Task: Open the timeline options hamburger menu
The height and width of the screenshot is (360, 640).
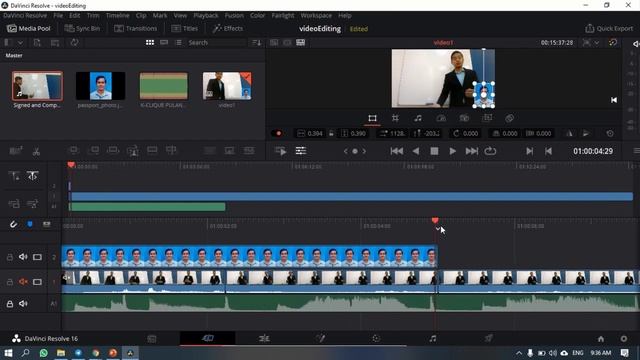Action: coord(636,151)
